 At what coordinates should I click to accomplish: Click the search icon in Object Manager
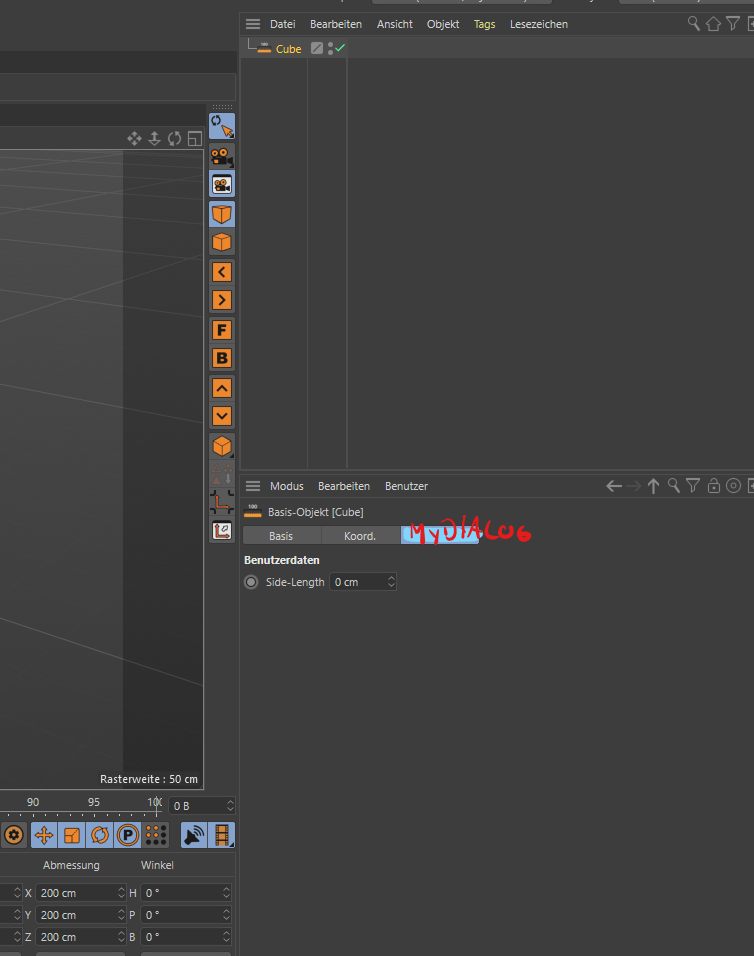(x=694, y=24)
